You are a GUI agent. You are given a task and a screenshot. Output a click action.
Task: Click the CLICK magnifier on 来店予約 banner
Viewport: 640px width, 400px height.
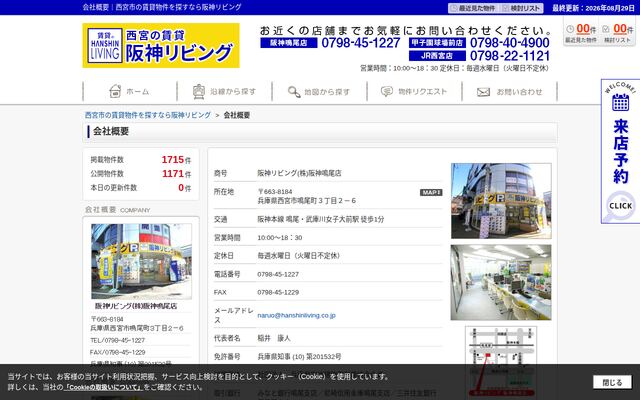click(x=620, y=206)
